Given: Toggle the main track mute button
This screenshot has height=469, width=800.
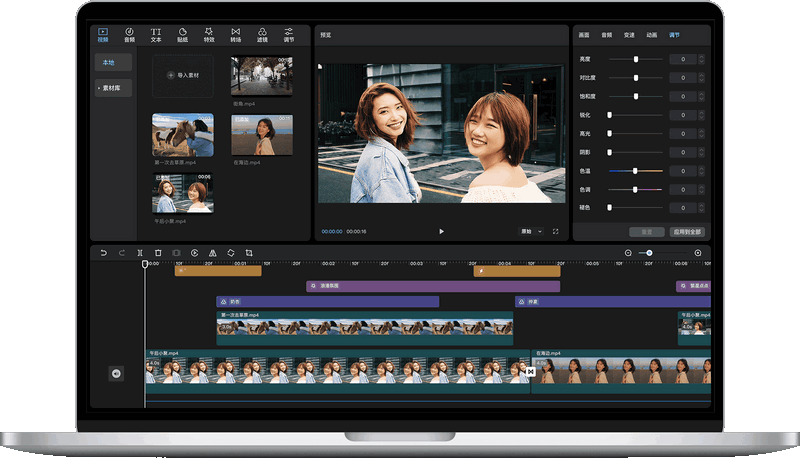Looking at the screenshot, I should (116, 373).
